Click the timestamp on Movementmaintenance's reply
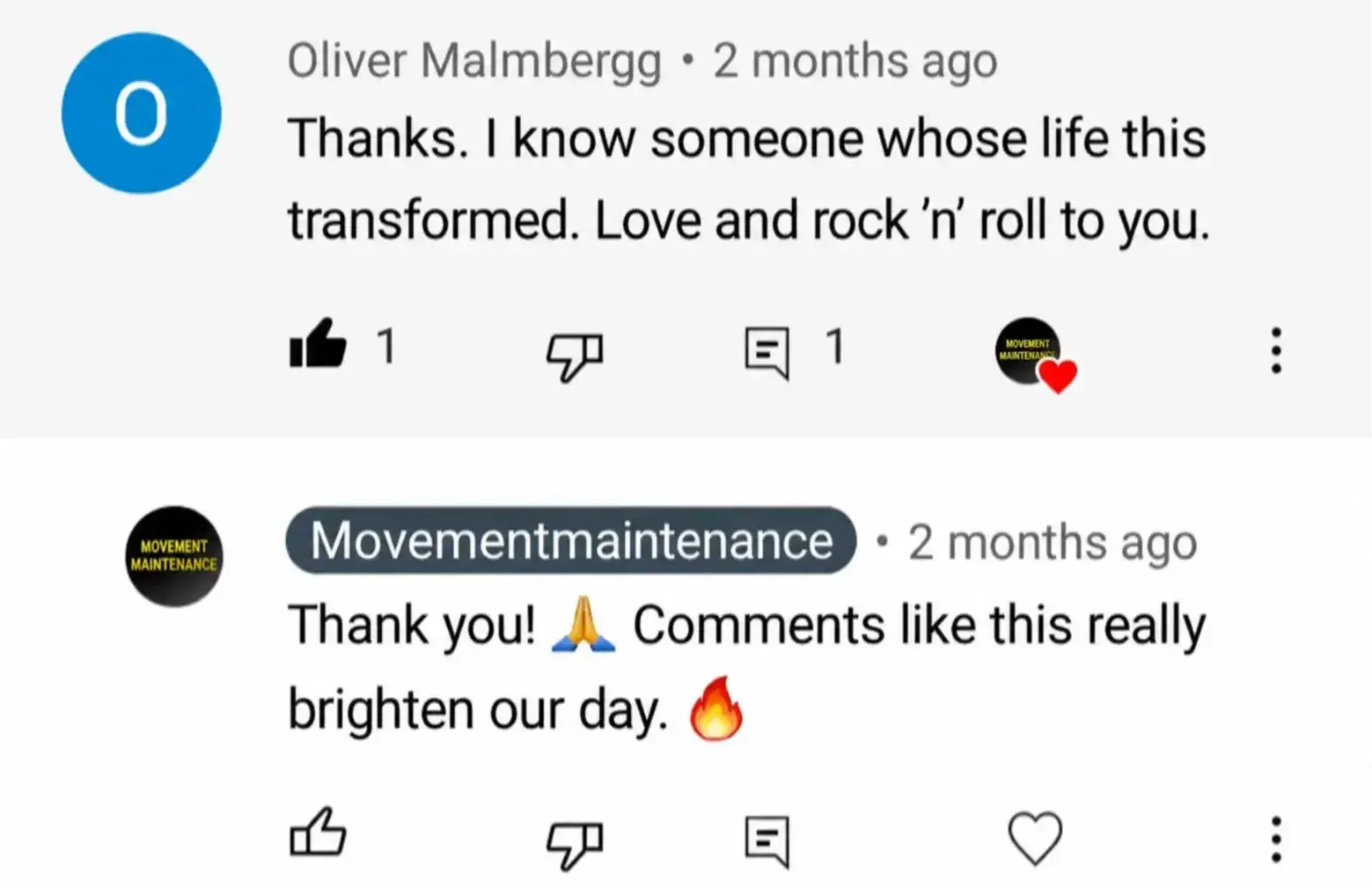 tap(1053, 542)
